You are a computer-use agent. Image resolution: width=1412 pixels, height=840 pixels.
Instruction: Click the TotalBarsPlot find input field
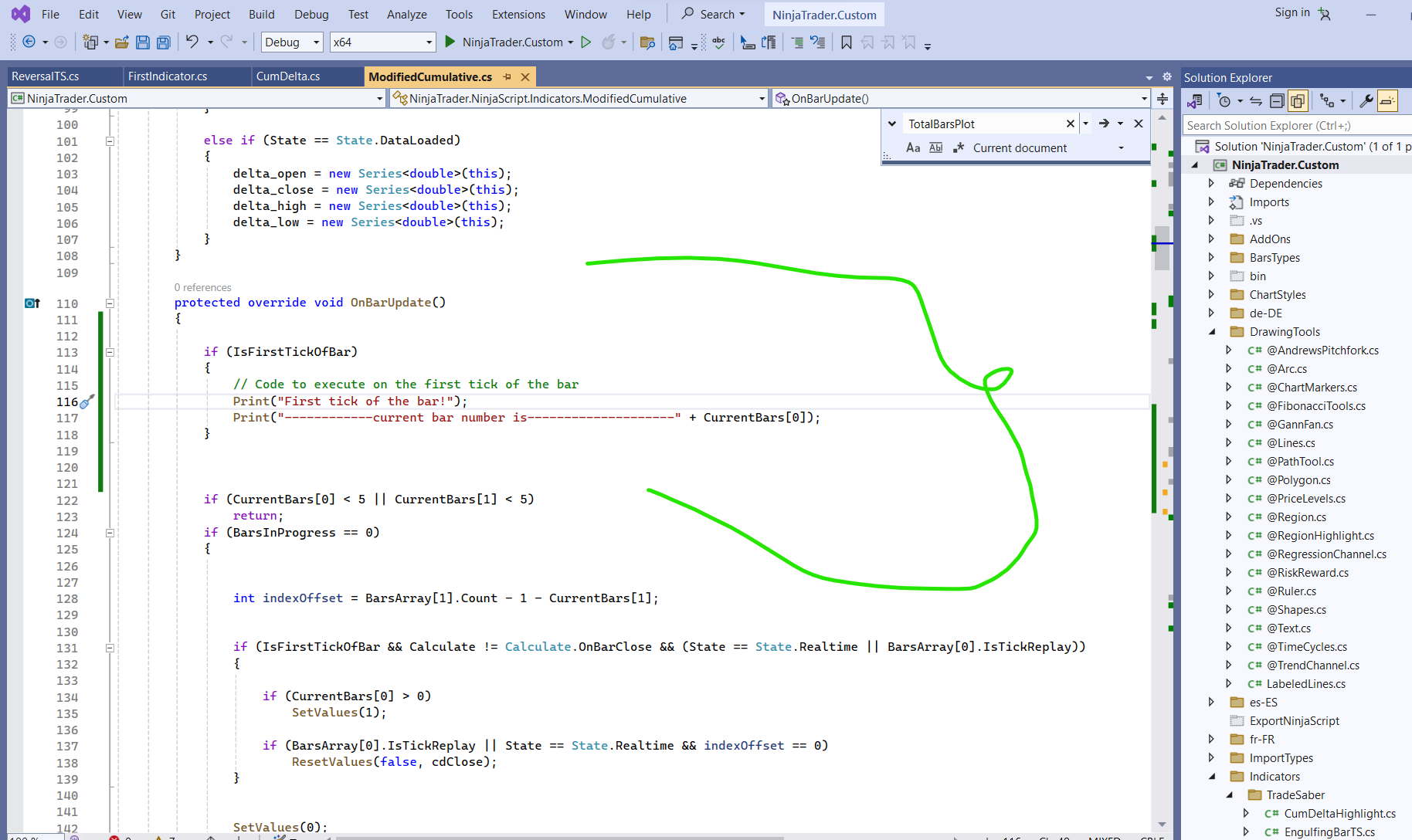983,124
